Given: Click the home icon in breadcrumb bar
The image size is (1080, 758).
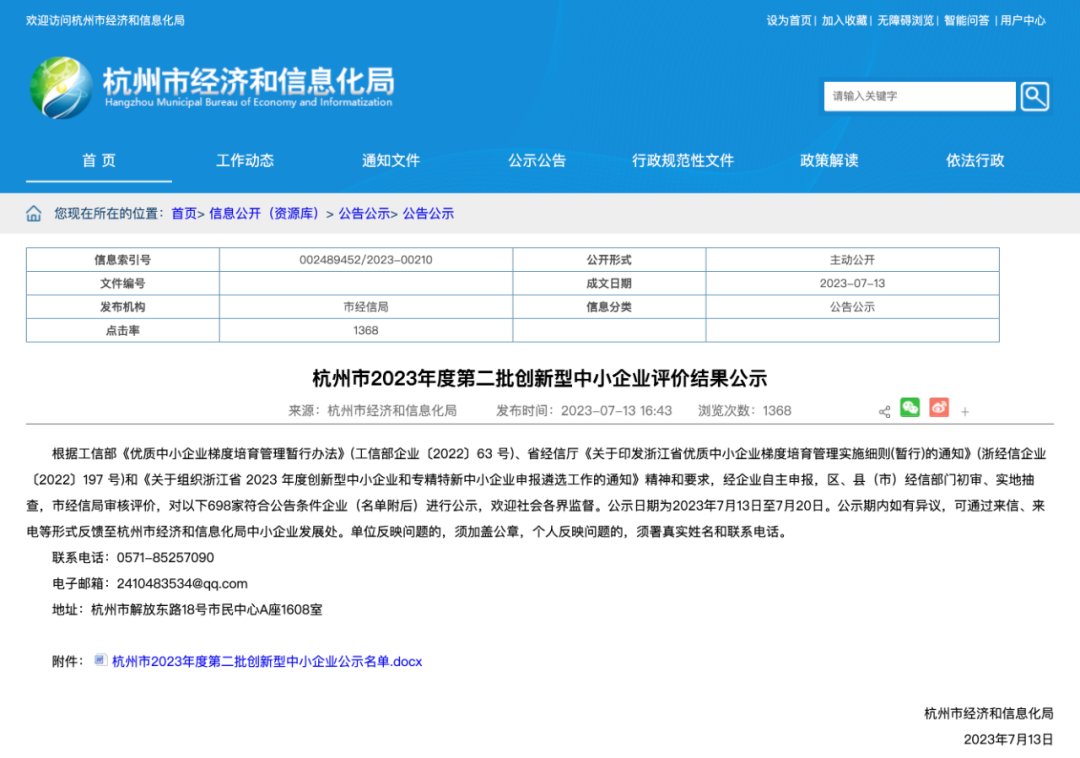Looking at the screenshot, I should 34,213.
